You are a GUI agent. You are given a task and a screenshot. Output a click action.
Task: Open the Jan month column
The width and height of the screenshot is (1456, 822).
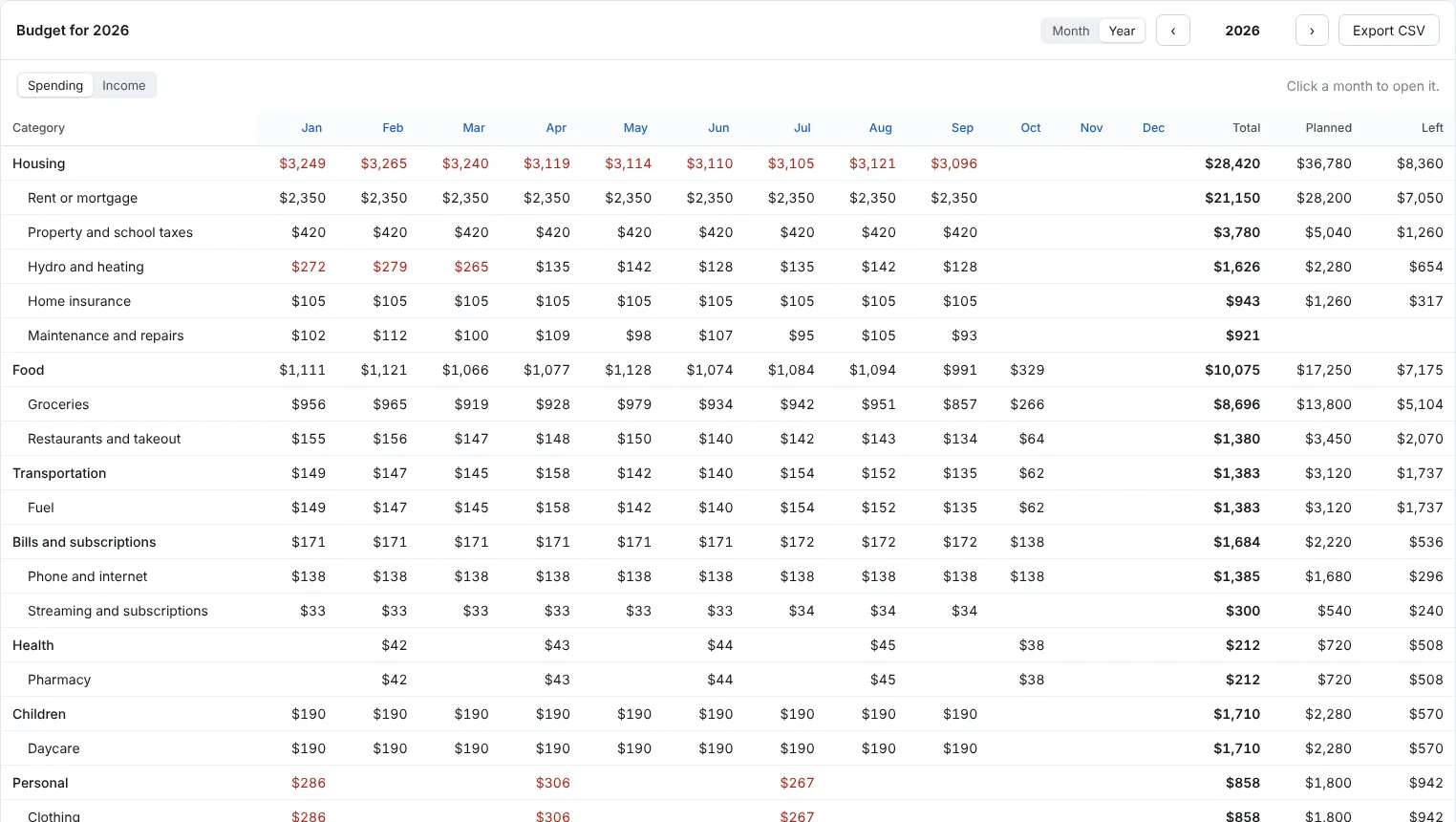311,127
